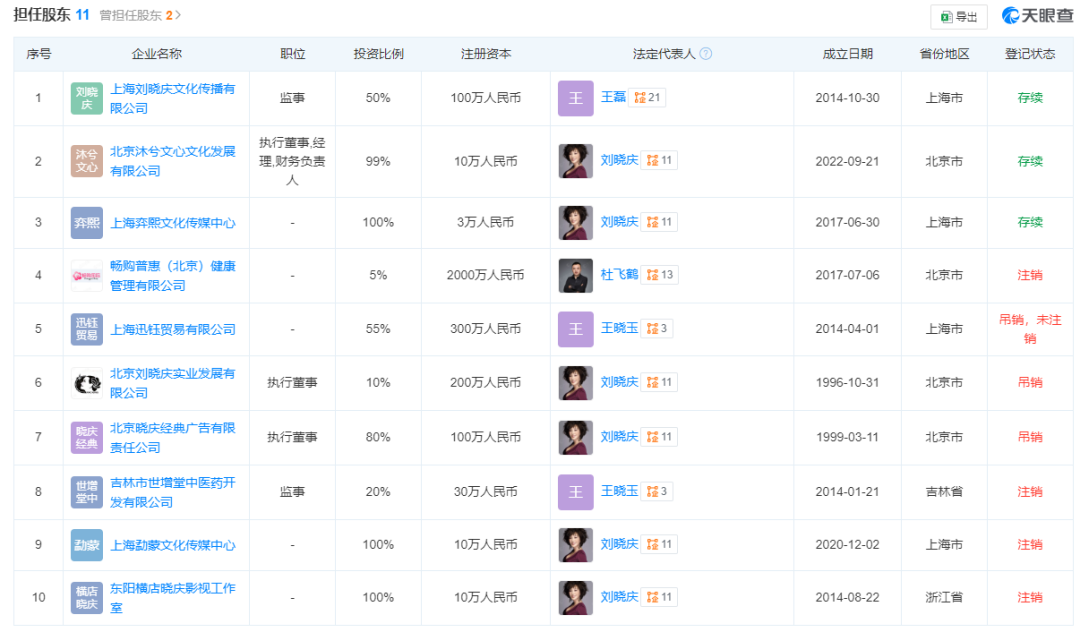Click the 北京晓庆经典广告 logo icon
1080x632 pixels.
point(87,437)
